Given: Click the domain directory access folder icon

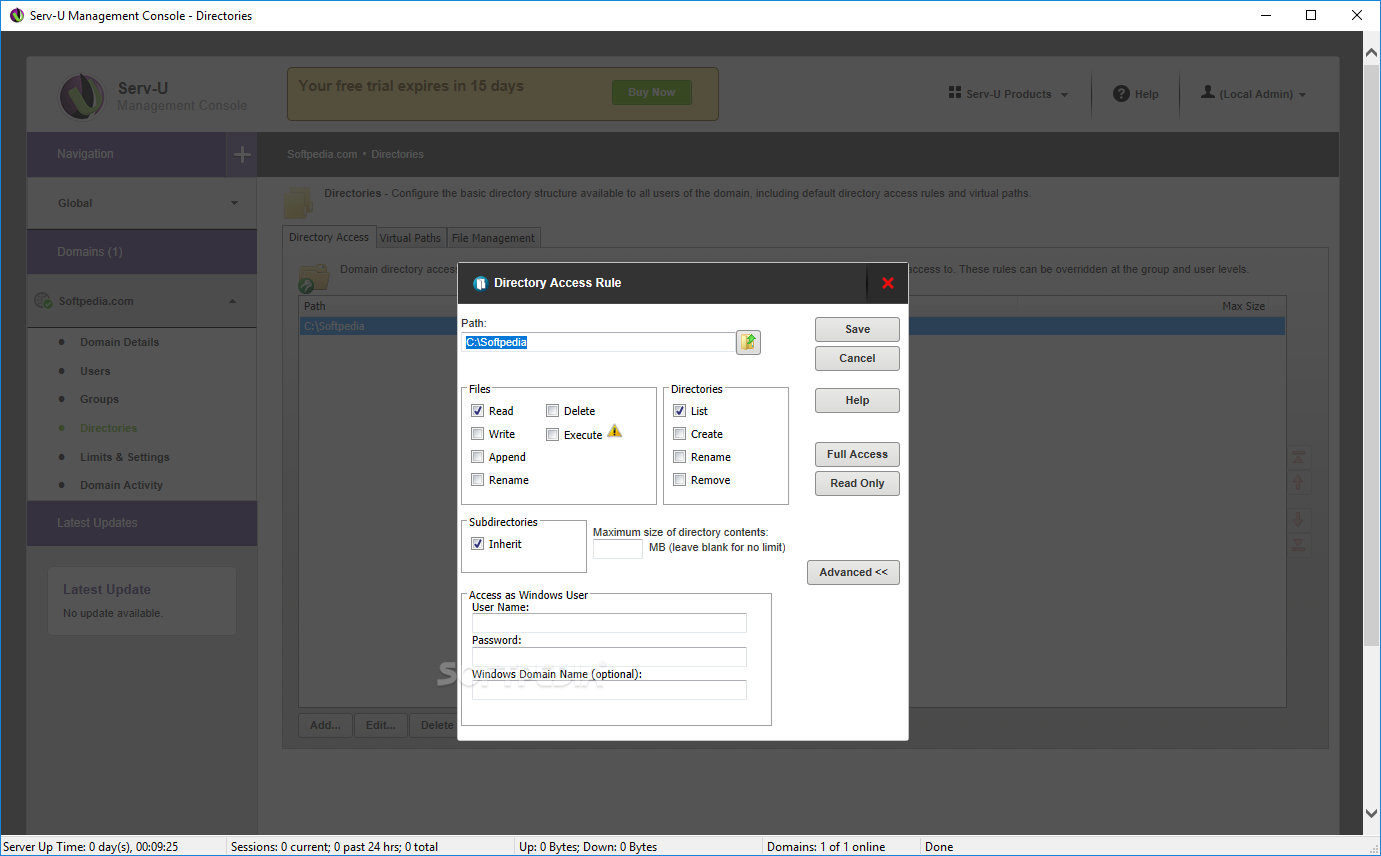Looking at the screenshot, I should point(314,276).
